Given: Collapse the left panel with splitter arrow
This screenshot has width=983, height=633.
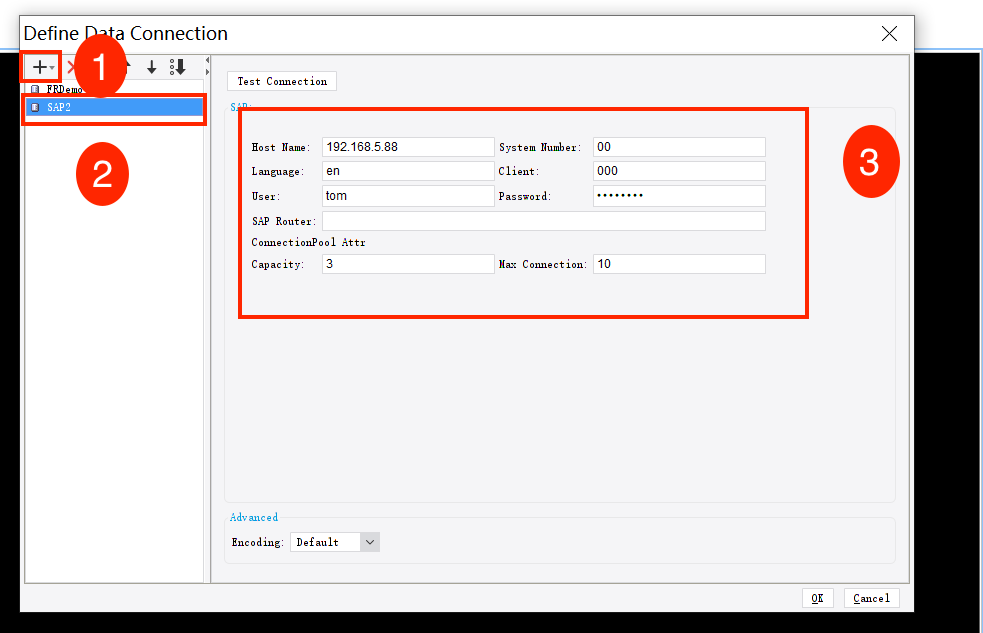Looking at the screenshot, I should click(x=208, y=61).
